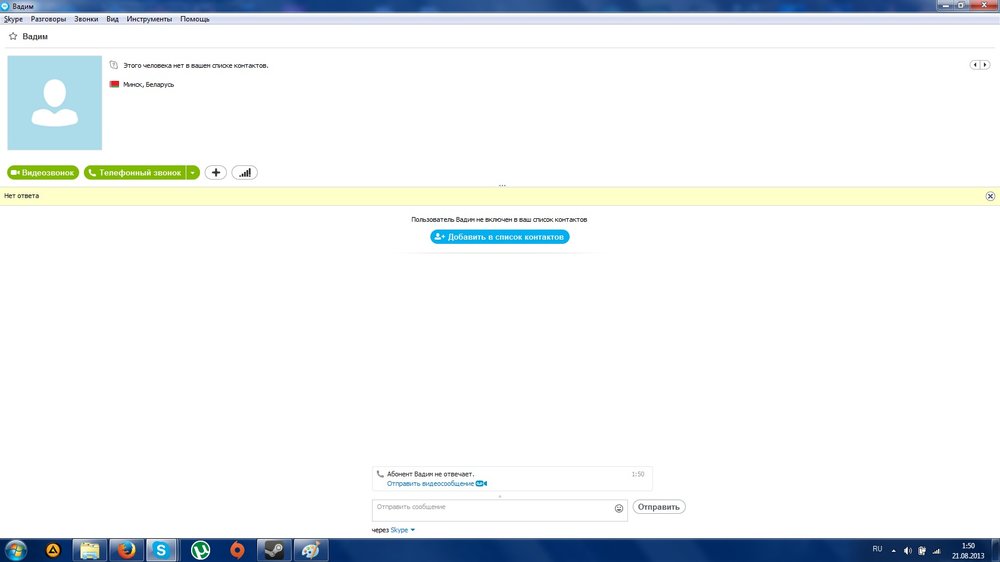The height and width of the screenshot is (562, 1000).
Task: Open the Звонки menu
Action: pyautogui.click(x=87, y=19)
